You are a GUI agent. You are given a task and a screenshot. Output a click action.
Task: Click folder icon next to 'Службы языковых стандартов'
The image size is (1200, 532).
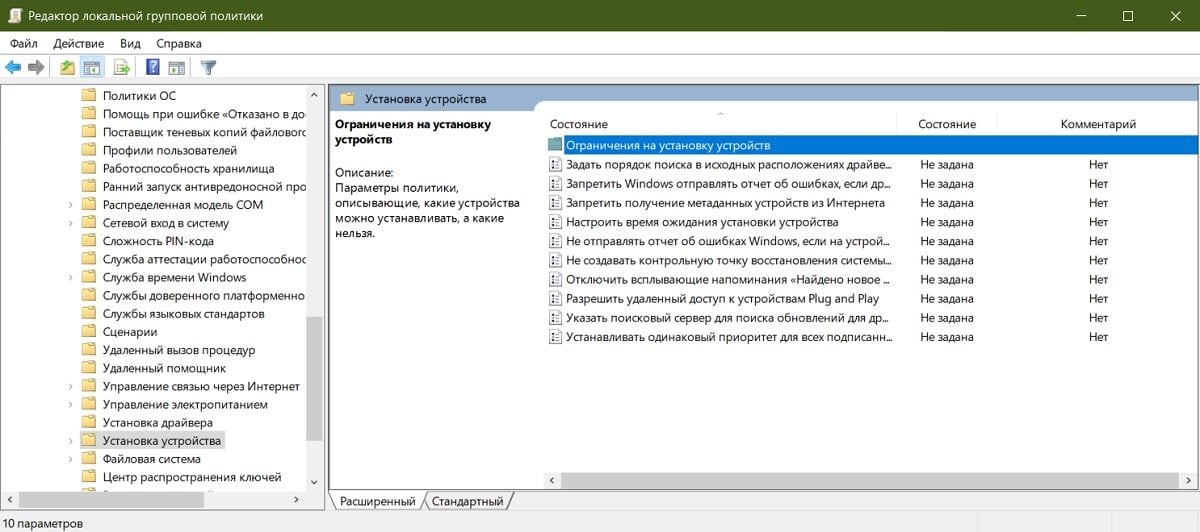click(88, 313)
